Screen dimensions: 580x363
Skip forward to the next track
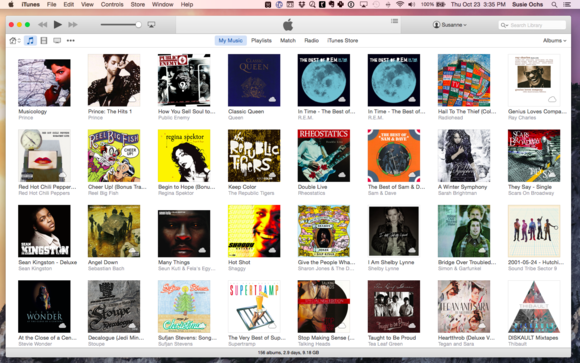click(72, 25)
